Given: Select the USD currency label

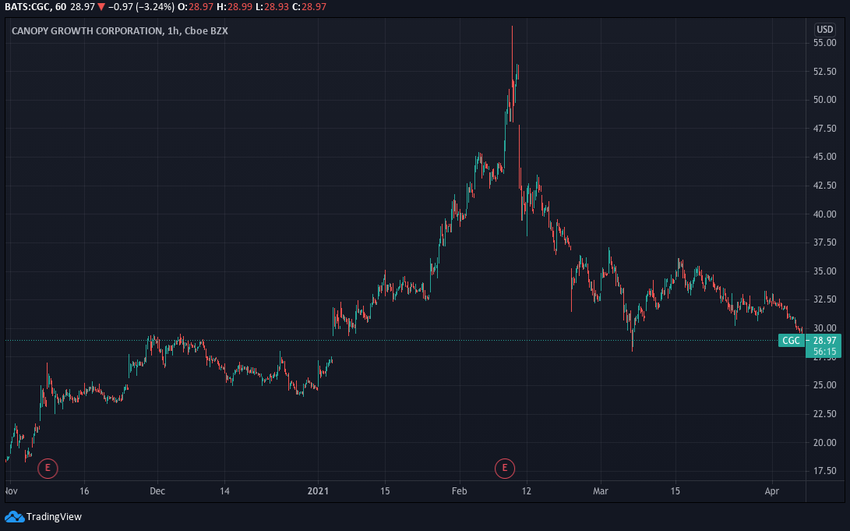Looking at the screenshot, I should [825, 29].
